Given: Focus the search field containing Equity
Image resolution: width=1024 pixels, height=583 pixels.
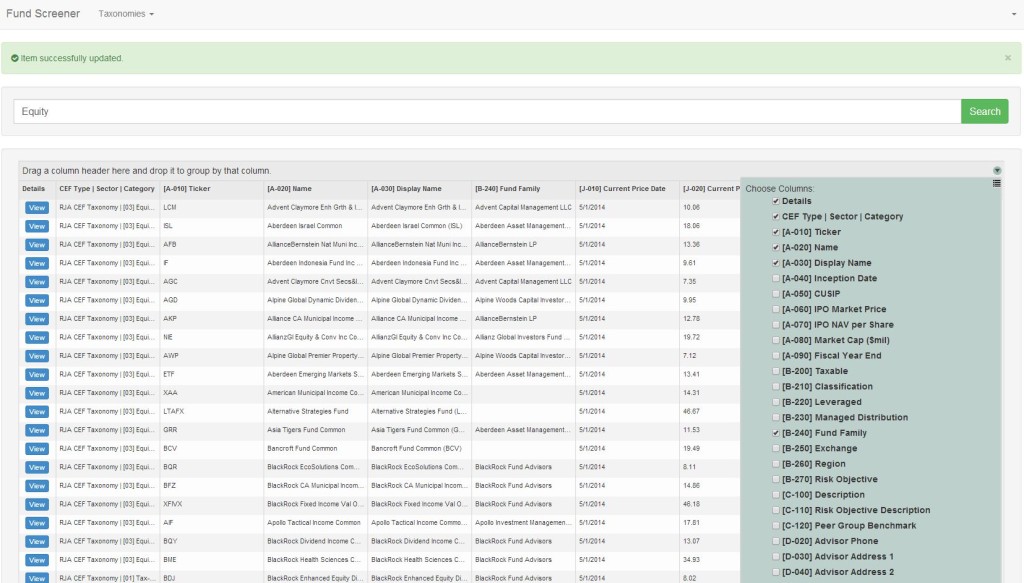Looking at the screenshot, I should [x=487, y=112].
